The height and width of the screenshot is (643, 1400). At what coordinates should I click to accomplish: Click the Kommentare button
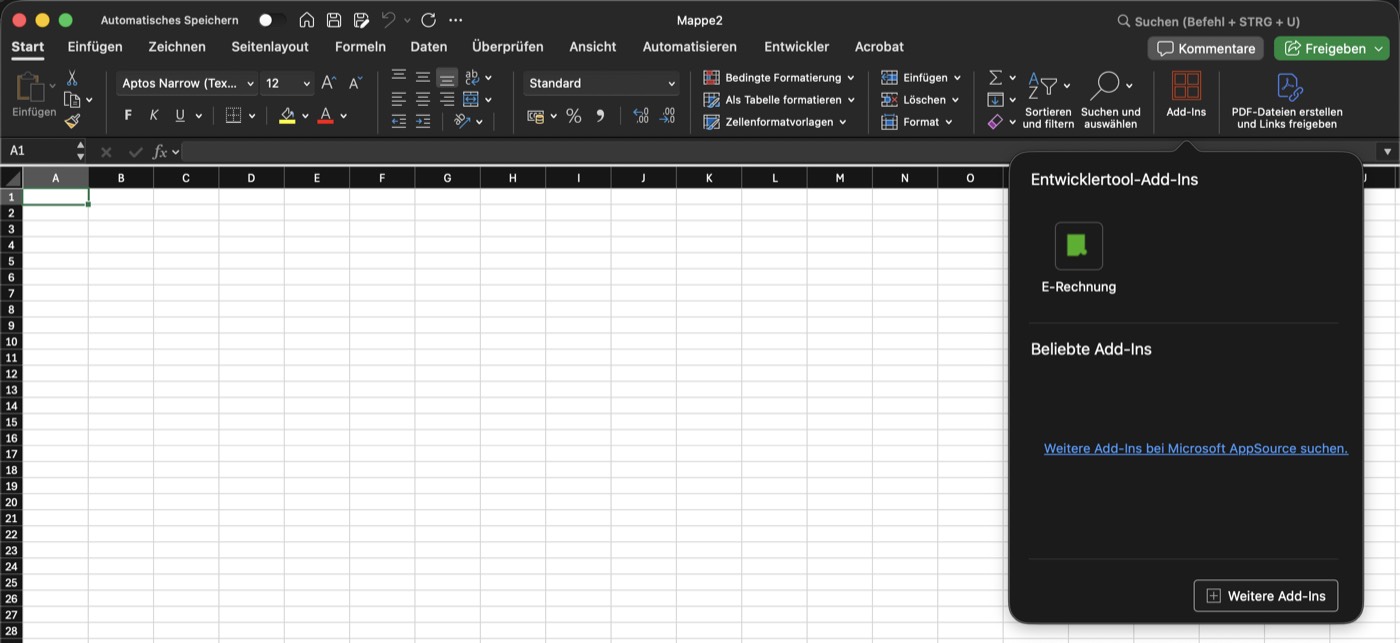tap(1206, 48)
